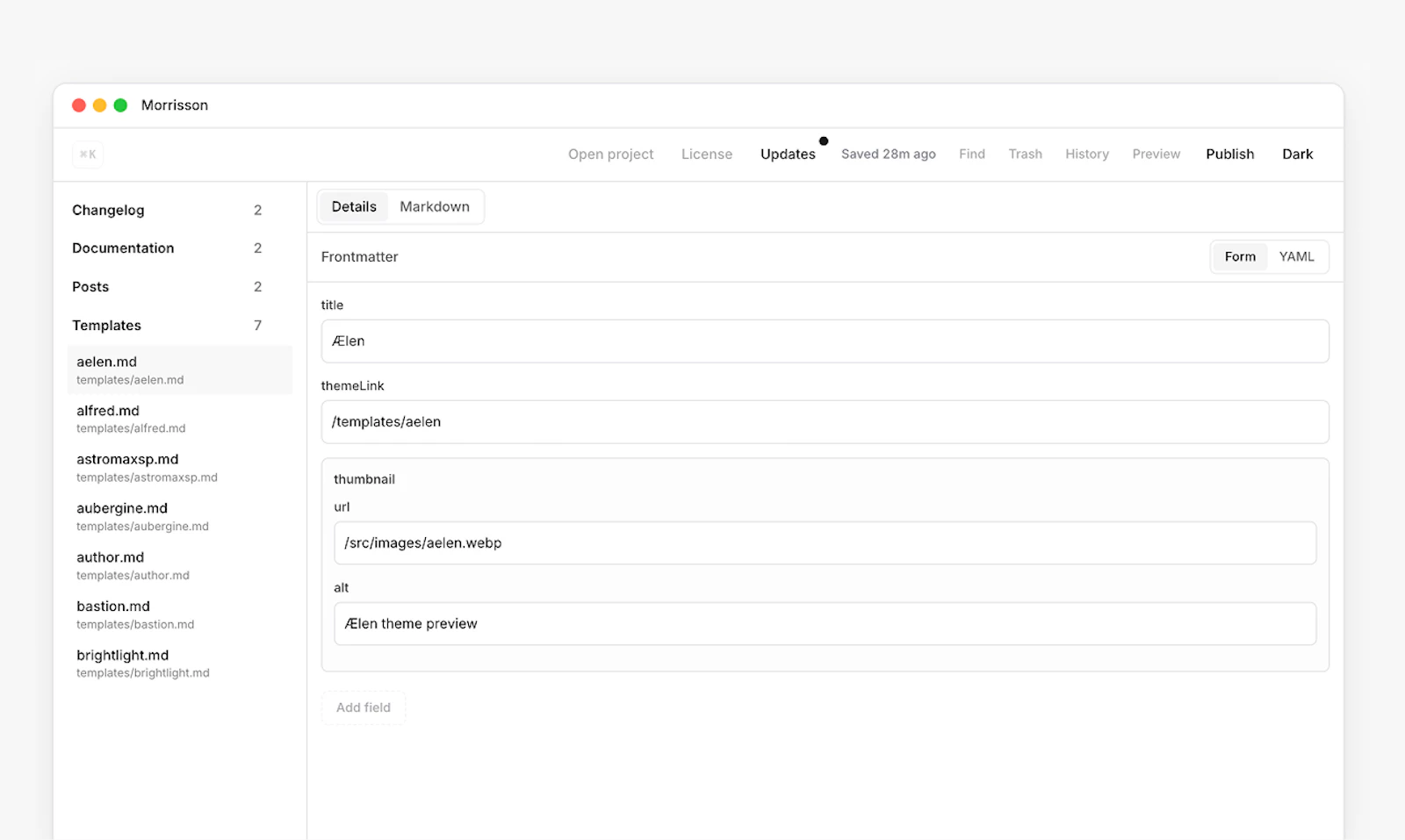The width and height of the screenshot is (1405, 840).
Task: Click the Publish button
Action: pyautogui.click(x=1230, y=154)
